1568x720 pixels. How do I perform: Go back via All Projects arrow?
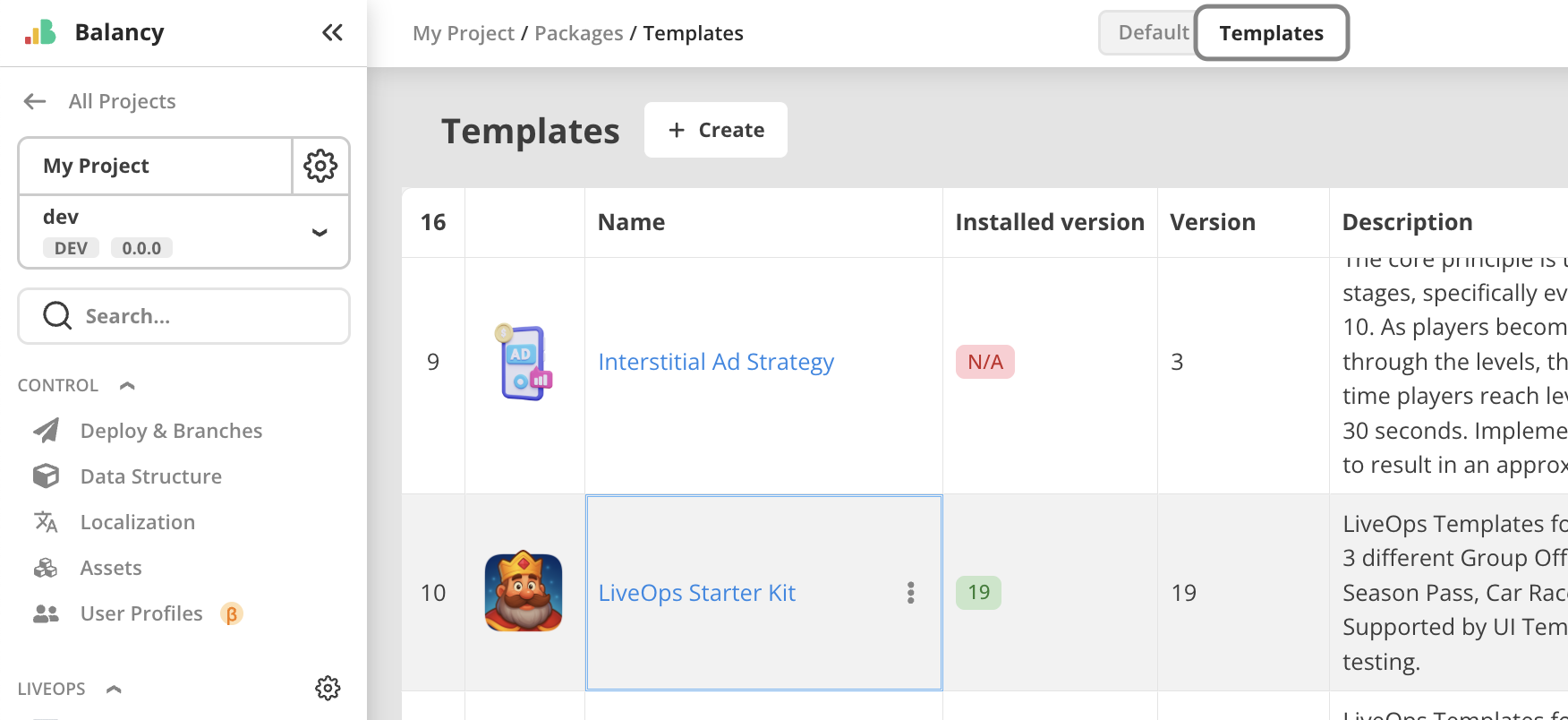click(x=35, y=101)
